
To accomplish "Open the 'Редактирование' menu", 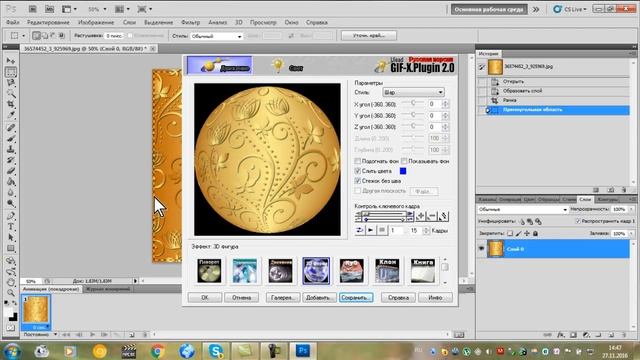I will 48,22.
